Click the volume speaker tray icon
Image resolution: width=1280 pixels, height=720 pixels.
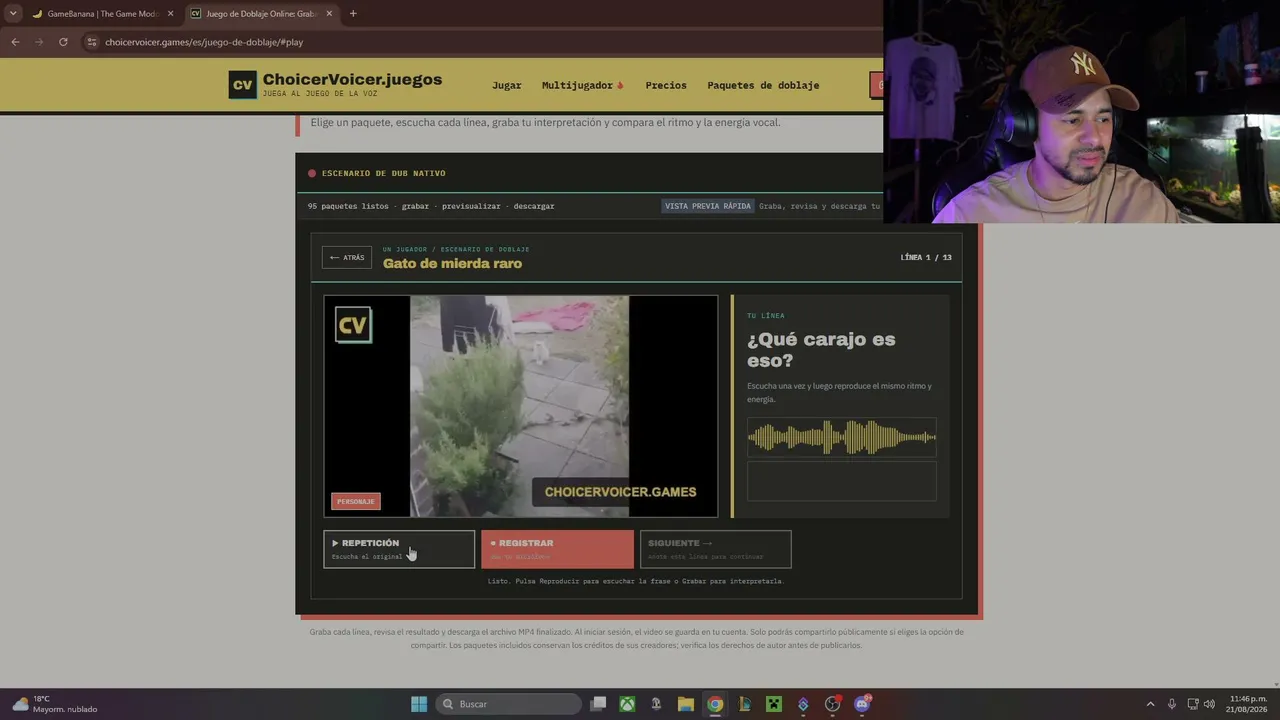pyautogui.click(x=1210, y=704)
